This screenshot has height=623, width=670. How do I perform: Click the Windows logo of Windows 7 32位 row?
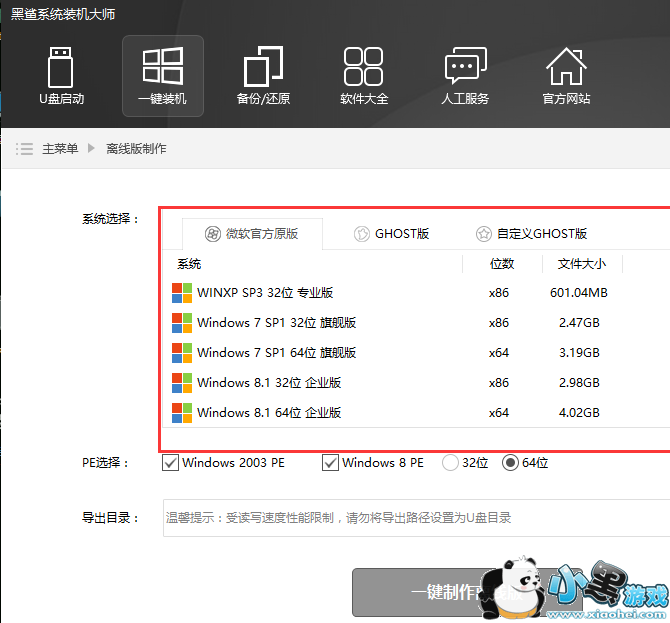tap(182, 323)
